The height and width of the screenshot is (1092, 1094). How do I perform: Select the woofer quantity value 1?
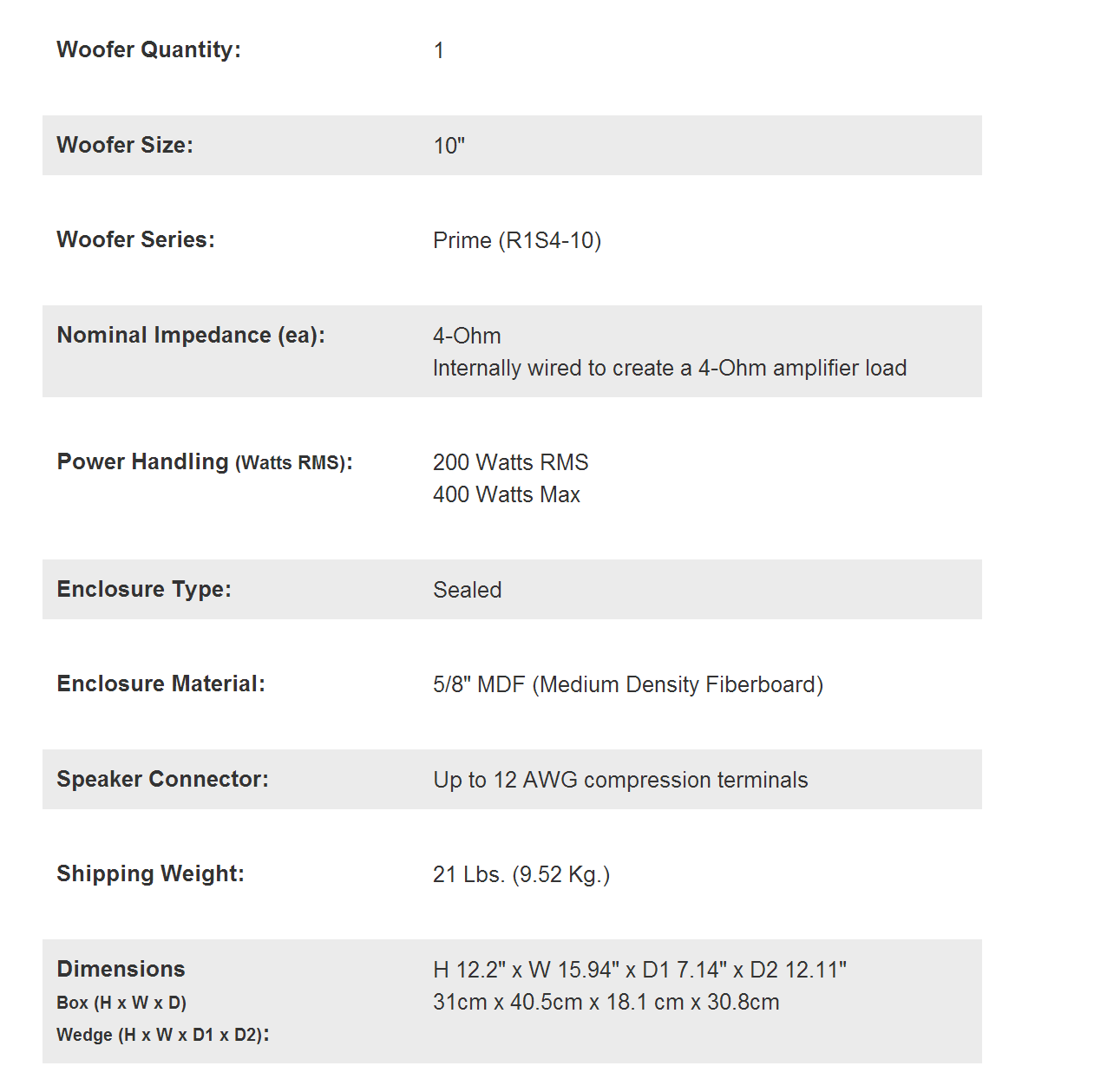click(439, 51)
